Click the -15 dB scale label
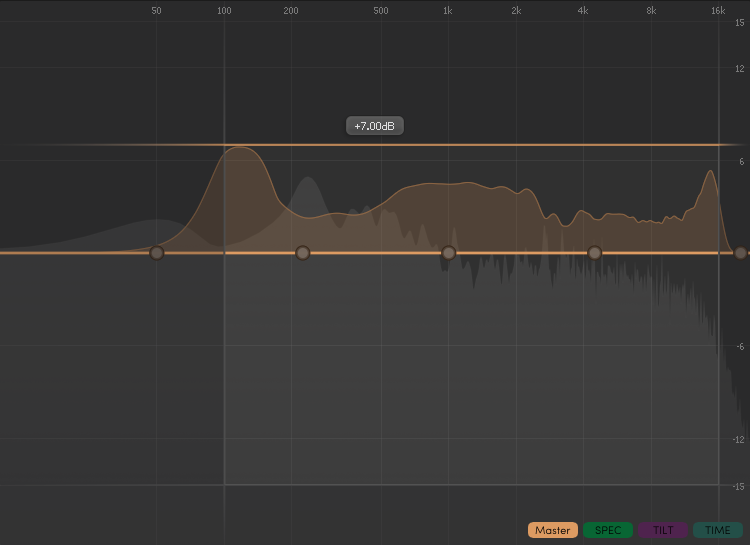The height and width of the screenshot is (545, 750). pyautogui.click(x=738, y=486)
